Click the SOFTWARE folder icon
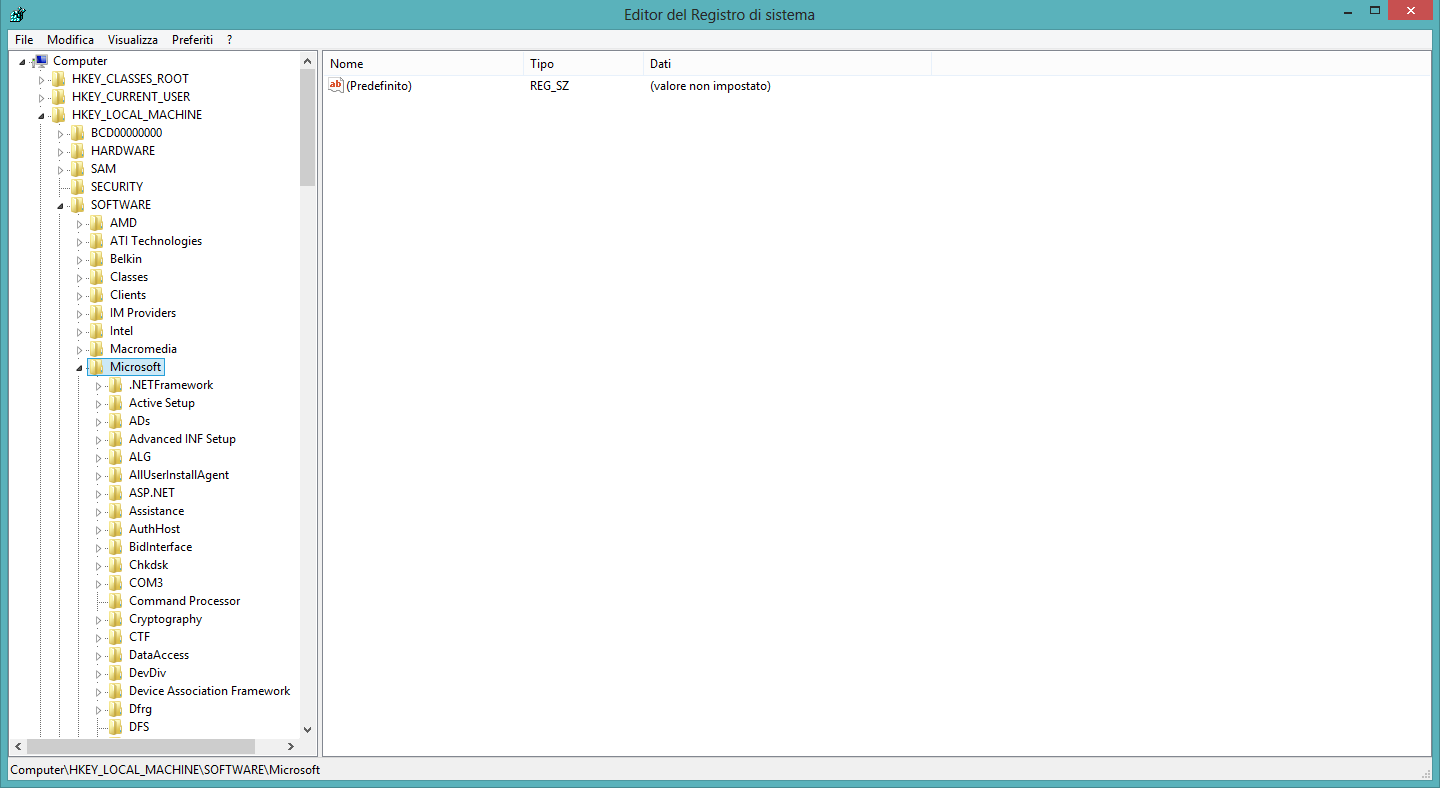This screenshot has height=788, width=1440. coord(78,205)
